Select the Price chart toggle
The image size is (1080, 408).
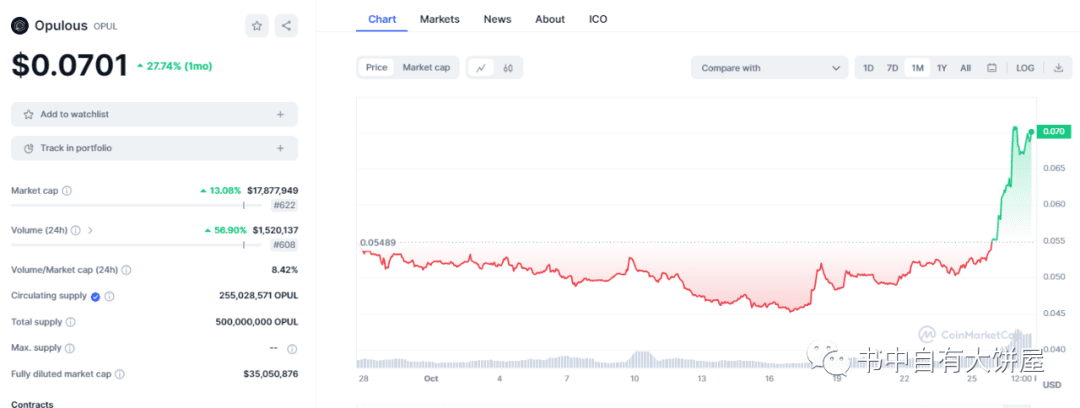click(x=376, y=68)
